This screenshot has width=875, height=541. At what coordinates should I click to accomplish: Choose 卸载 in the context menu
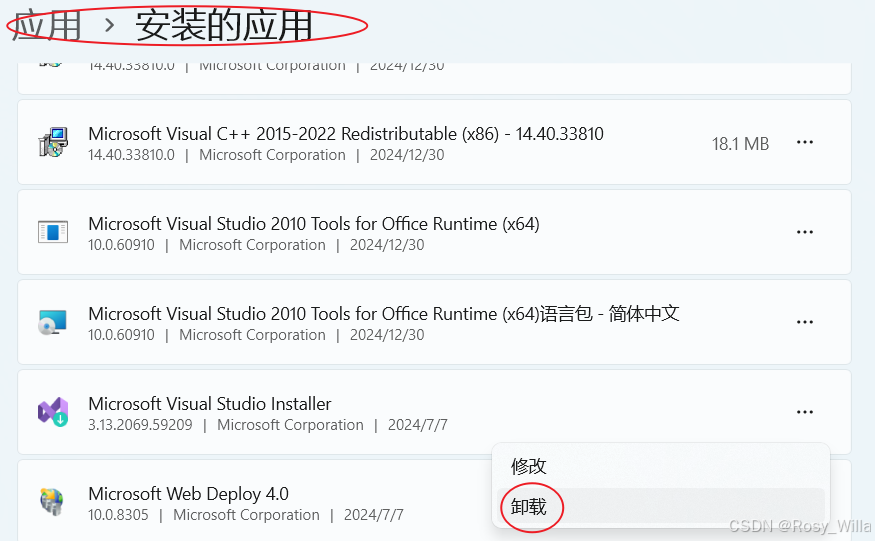[x=661, y=507]
